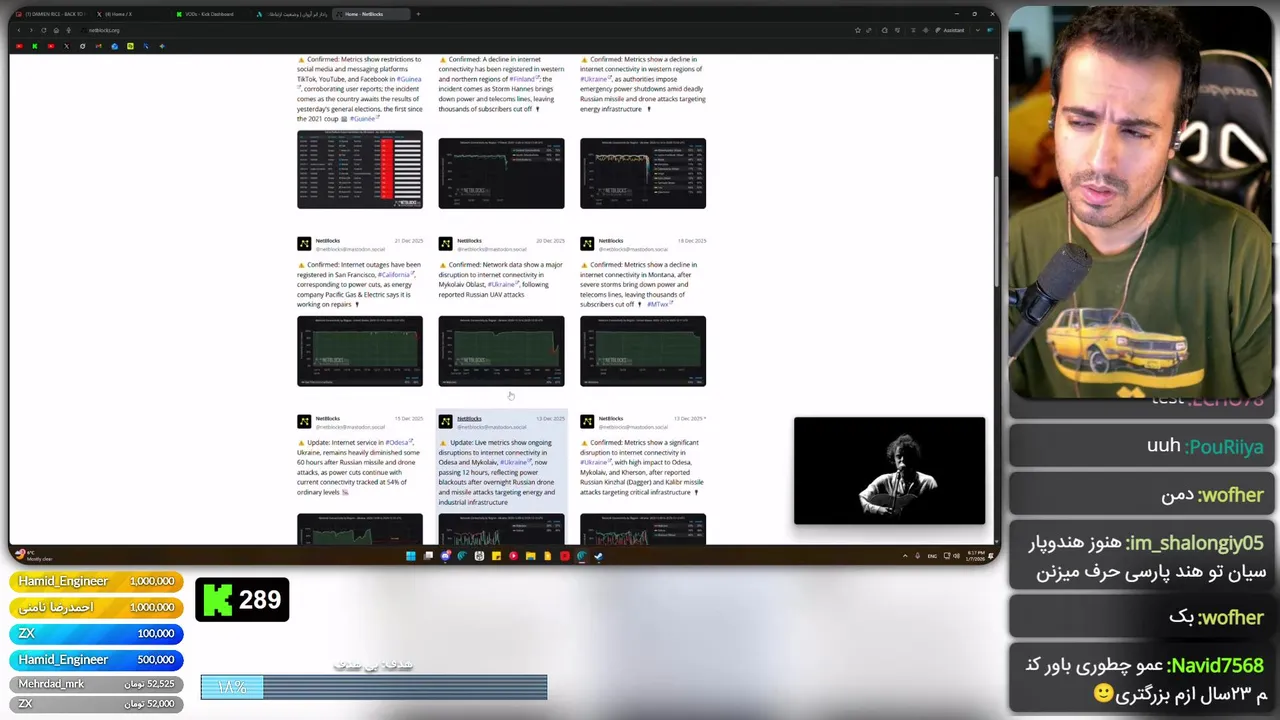Open the X bookmark in bookmarks bar
Viewport: 1280px width, 720px height.
pyautogui.click(x=67, y=46)
